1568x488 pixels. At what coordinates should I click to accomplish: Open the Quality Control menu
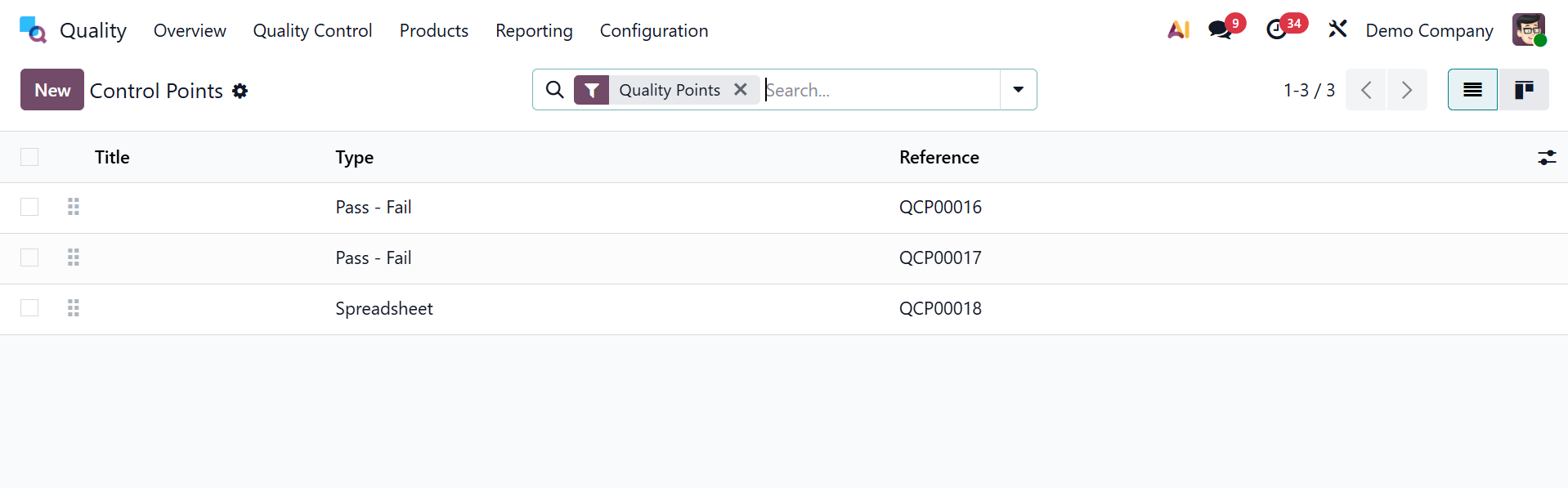pyautogui.click(x=312, y=30)
